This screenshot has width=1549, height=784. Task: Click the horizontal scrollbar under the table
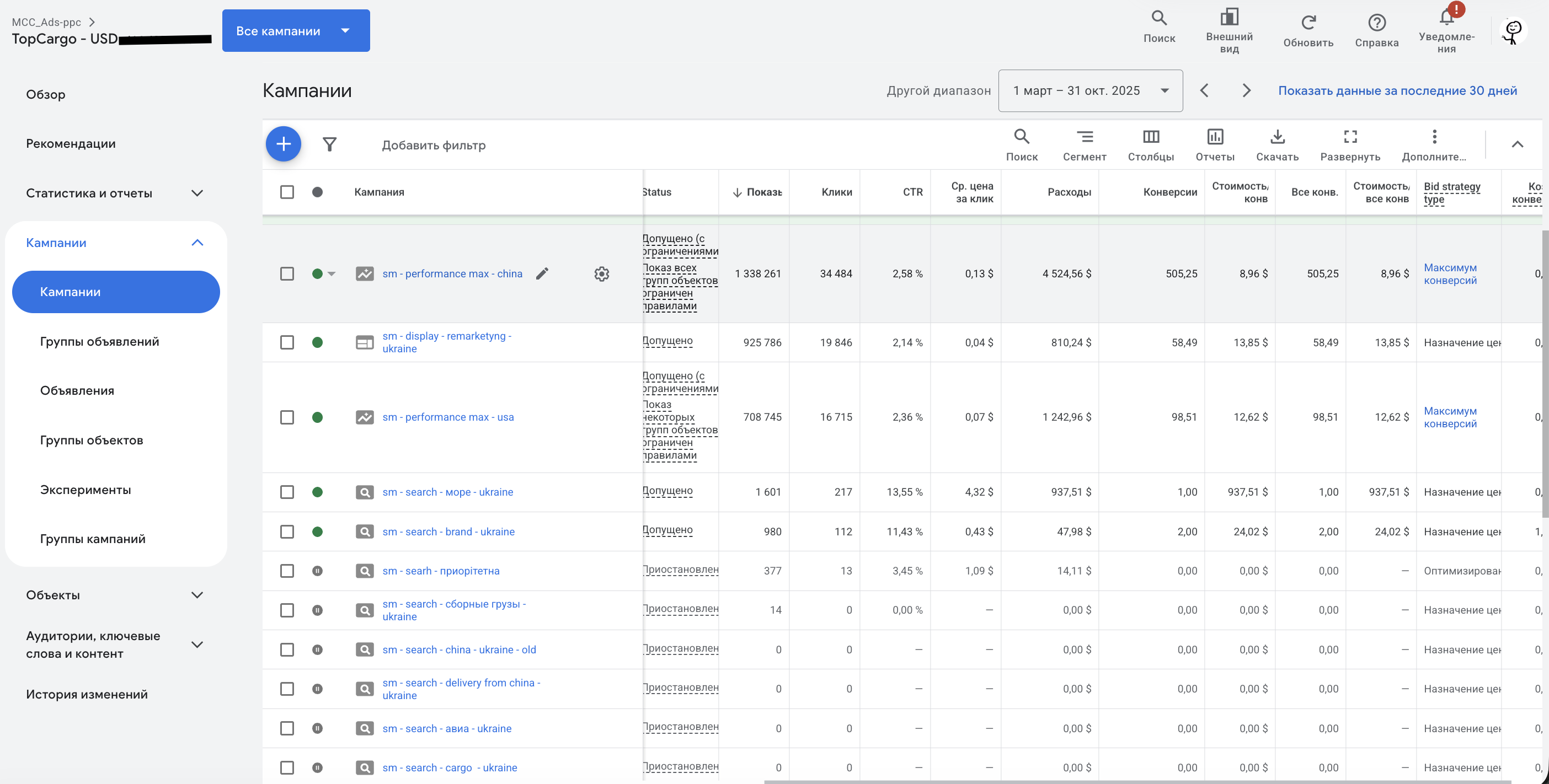1136,782
